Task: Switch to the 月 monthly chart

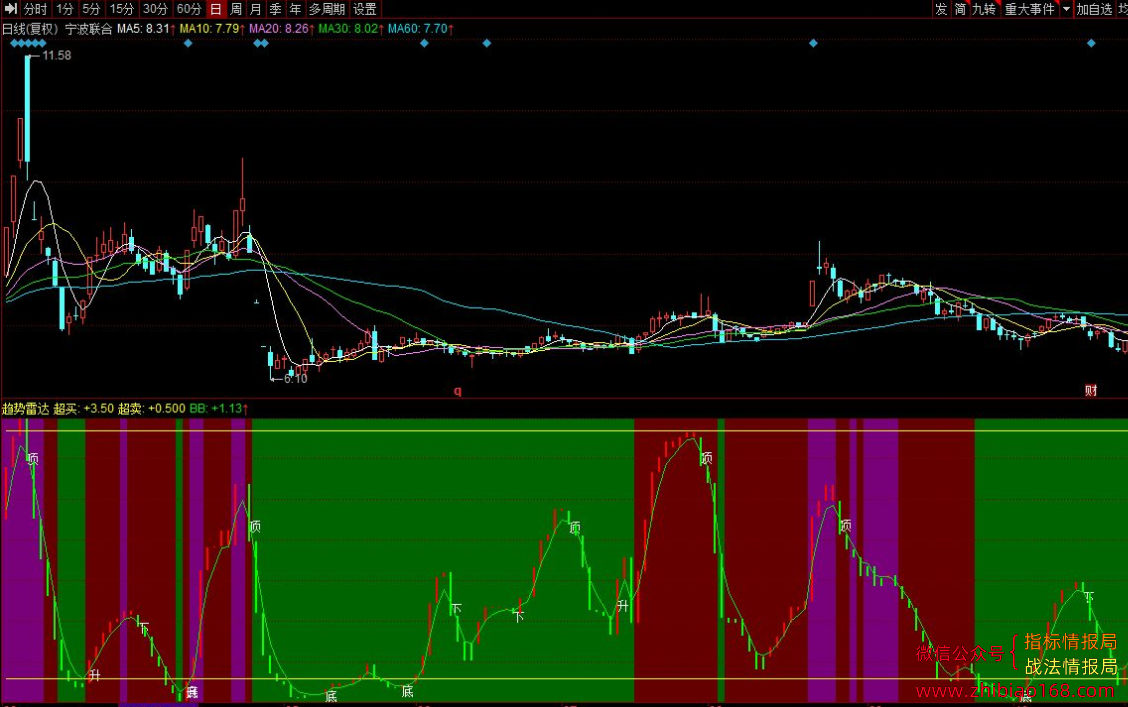Action: coord(255,9)
